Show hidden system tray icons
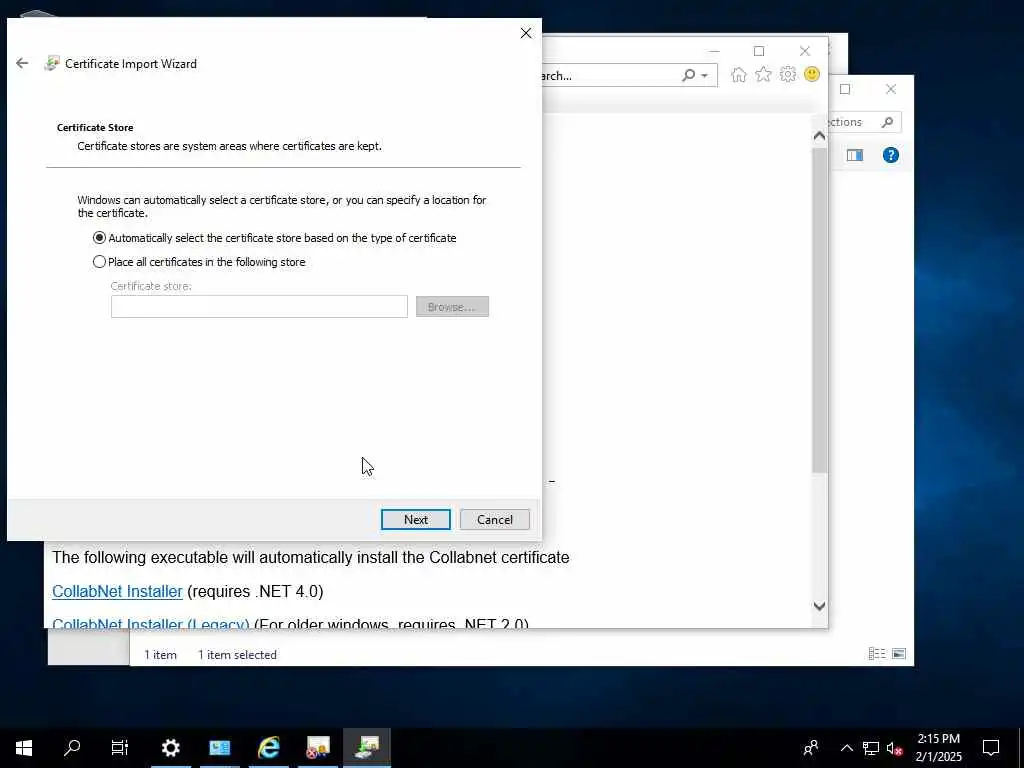1024x768 pixels. [x=846, y=748]
